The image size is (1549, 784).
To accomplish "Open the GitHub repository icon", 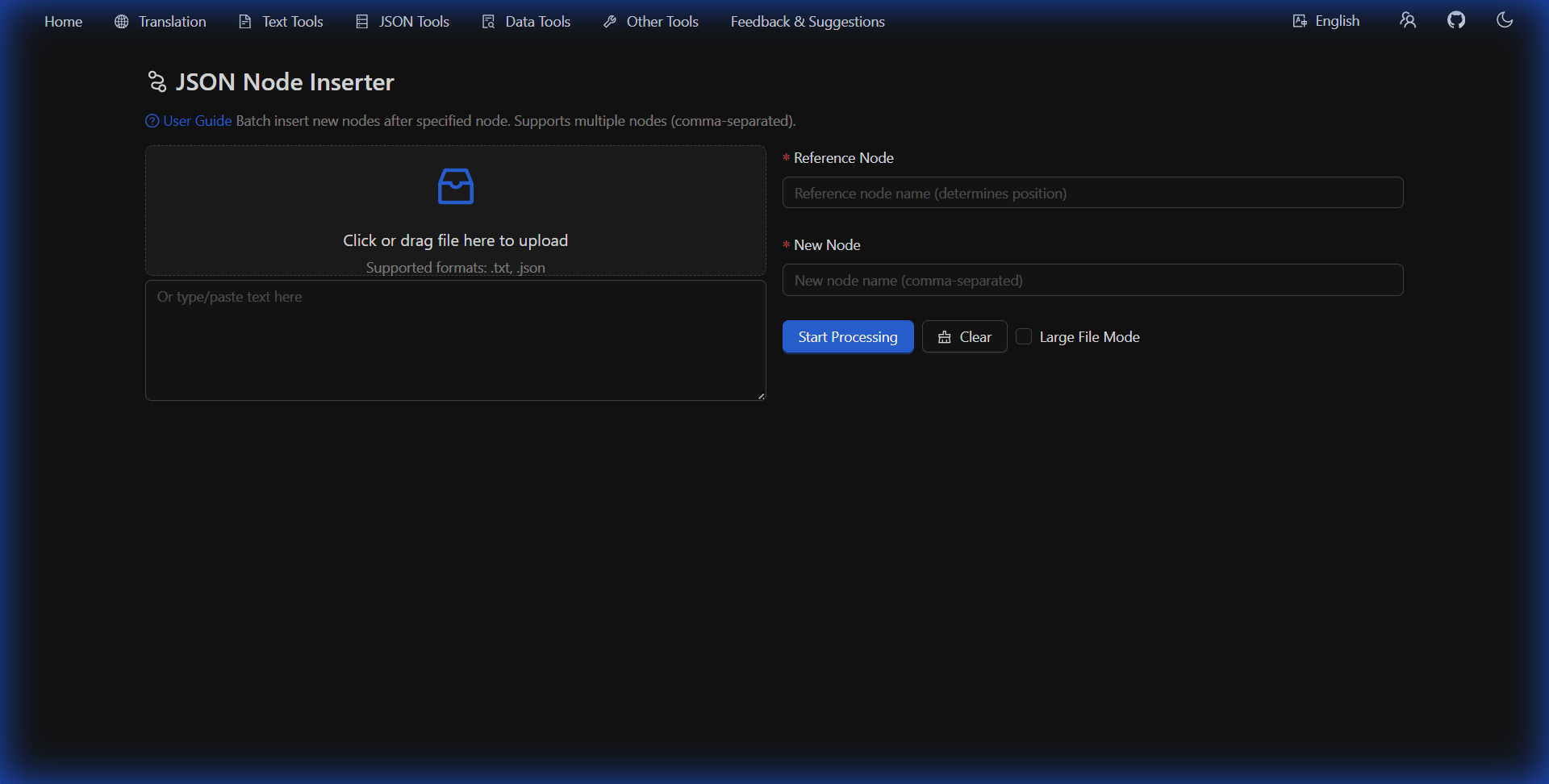I will point(1457,20).
